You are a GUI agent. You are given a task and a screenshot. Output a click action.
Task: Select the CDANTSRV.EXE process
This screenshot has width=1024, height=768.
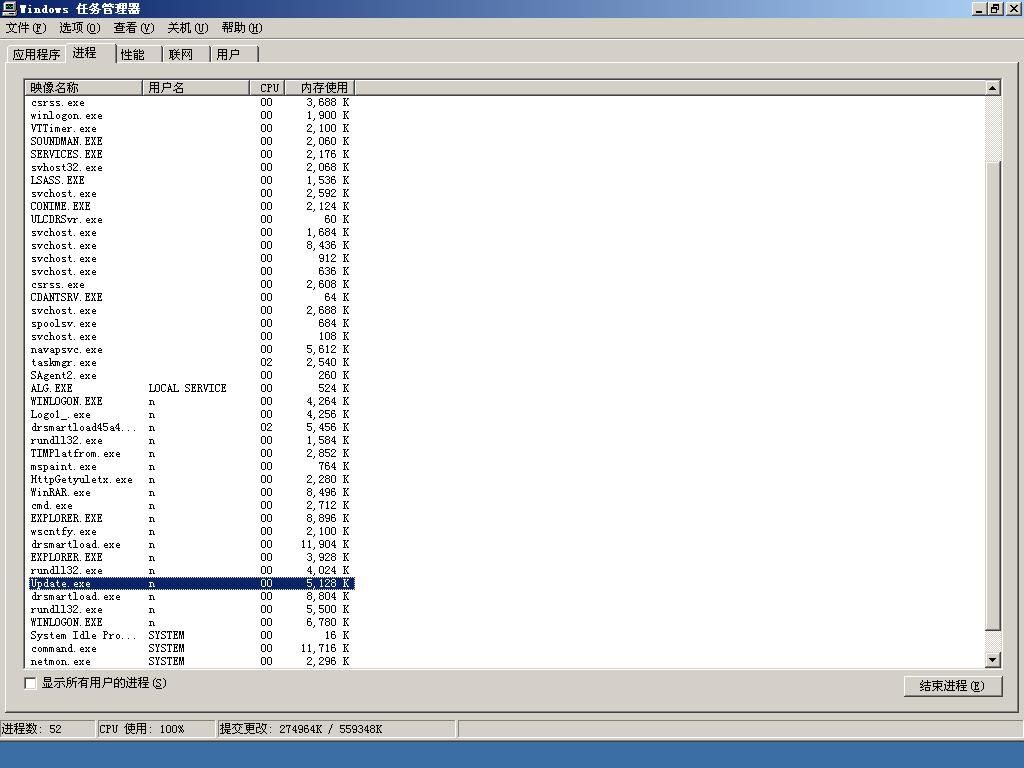(x=190, y=298)
